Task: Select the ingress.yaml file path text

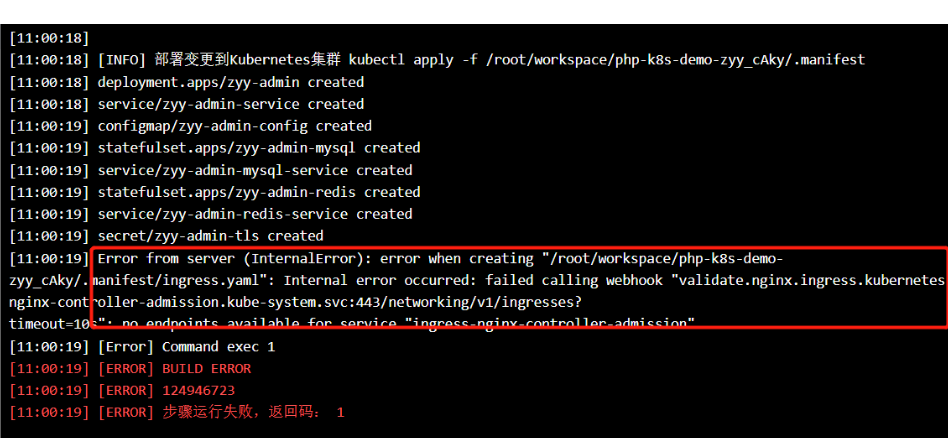Action: pyautogui.click(x=181, y=281)
